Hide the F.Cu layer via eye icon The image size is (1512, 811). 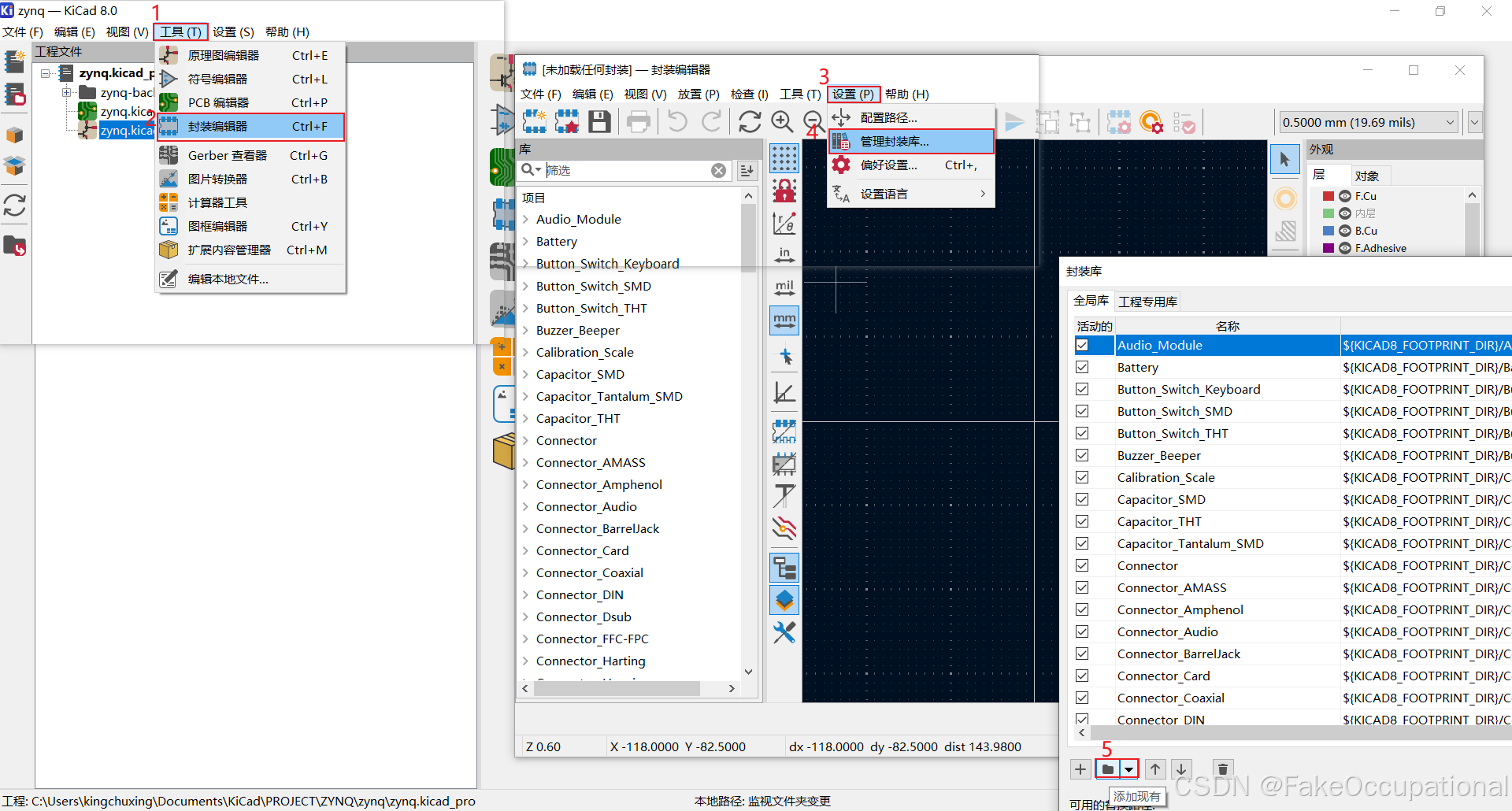coord(1345,196)
